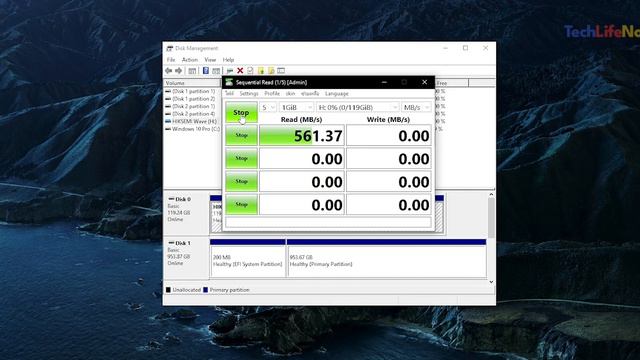This screenshot has width=640, height=360.
Task: Click the toolbar icon just left of red X
Action: point(230,71)
